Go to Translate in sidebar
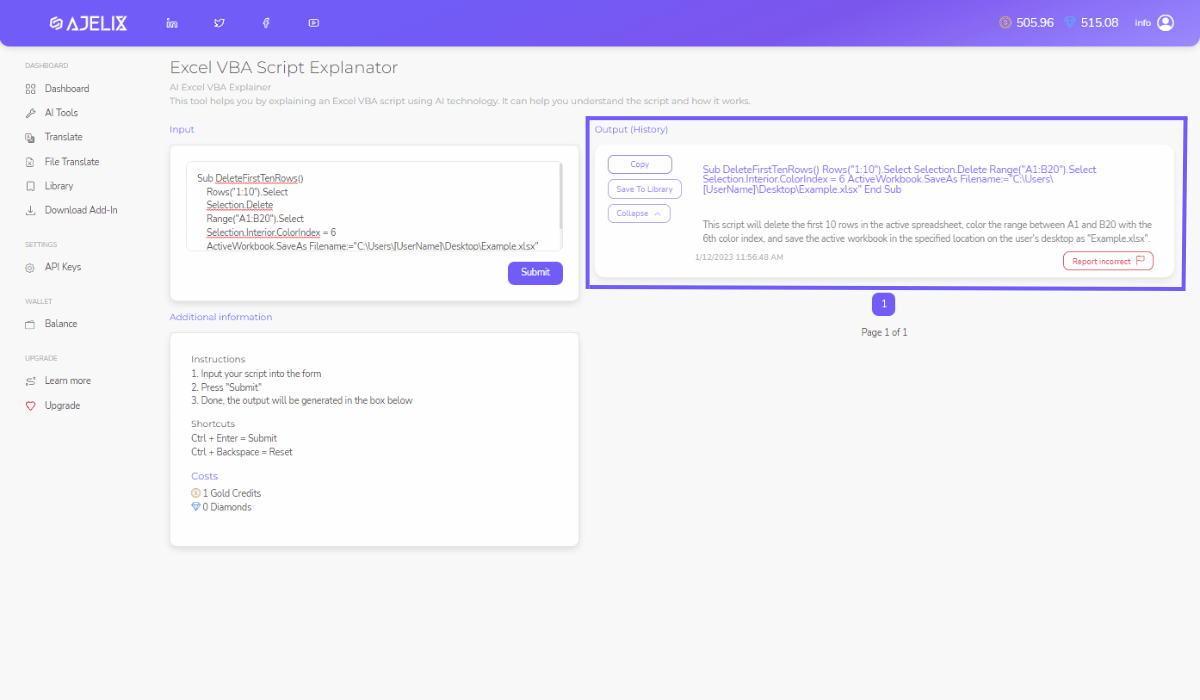 (64, 137)
